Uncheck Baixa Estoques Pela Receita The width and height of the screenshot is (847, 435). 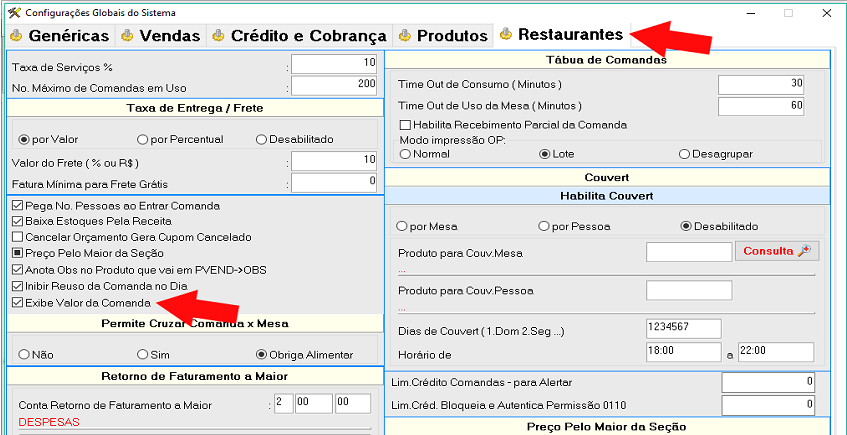[18, 221]
